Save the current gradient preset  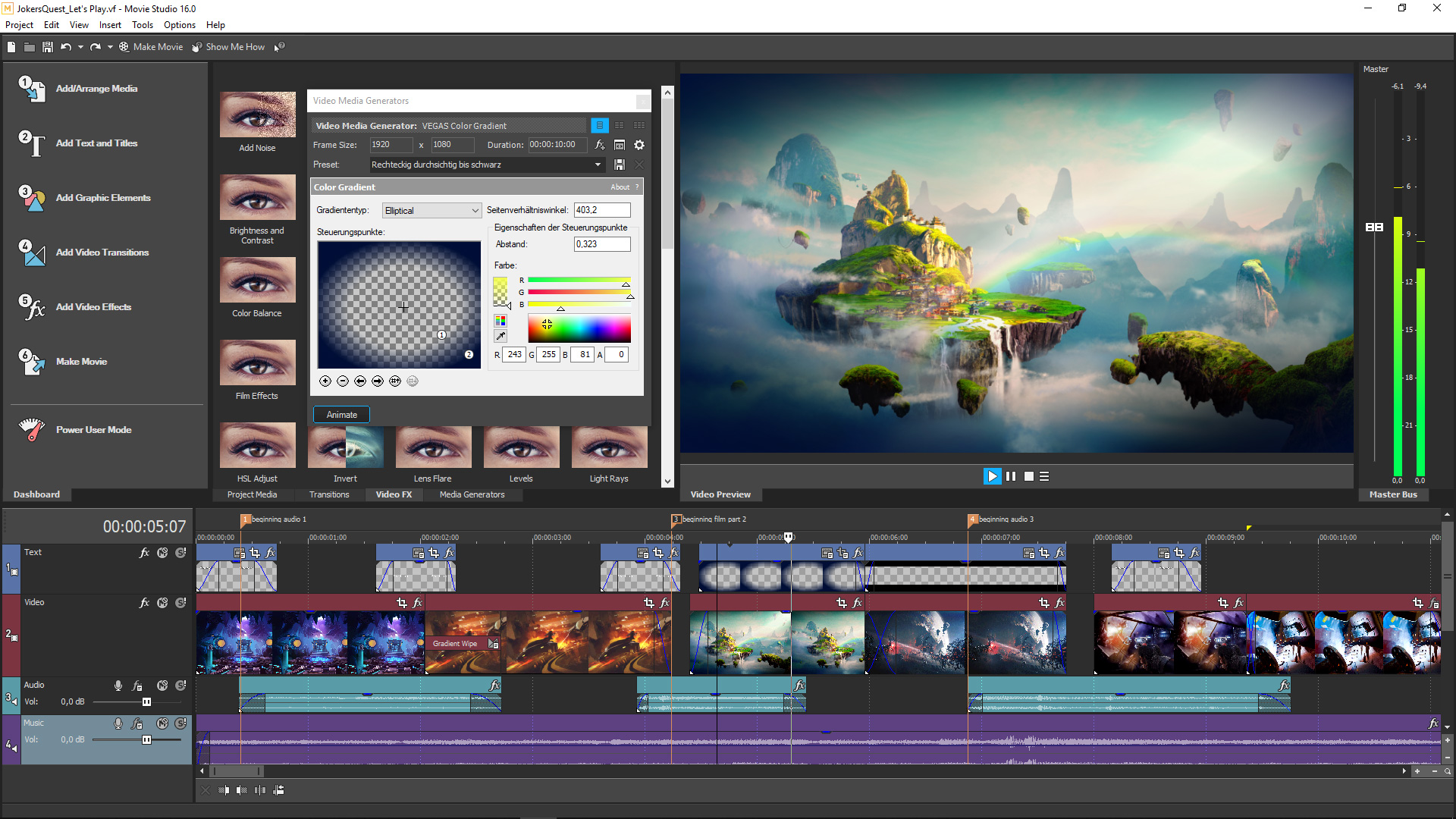[x=620, y=164]
